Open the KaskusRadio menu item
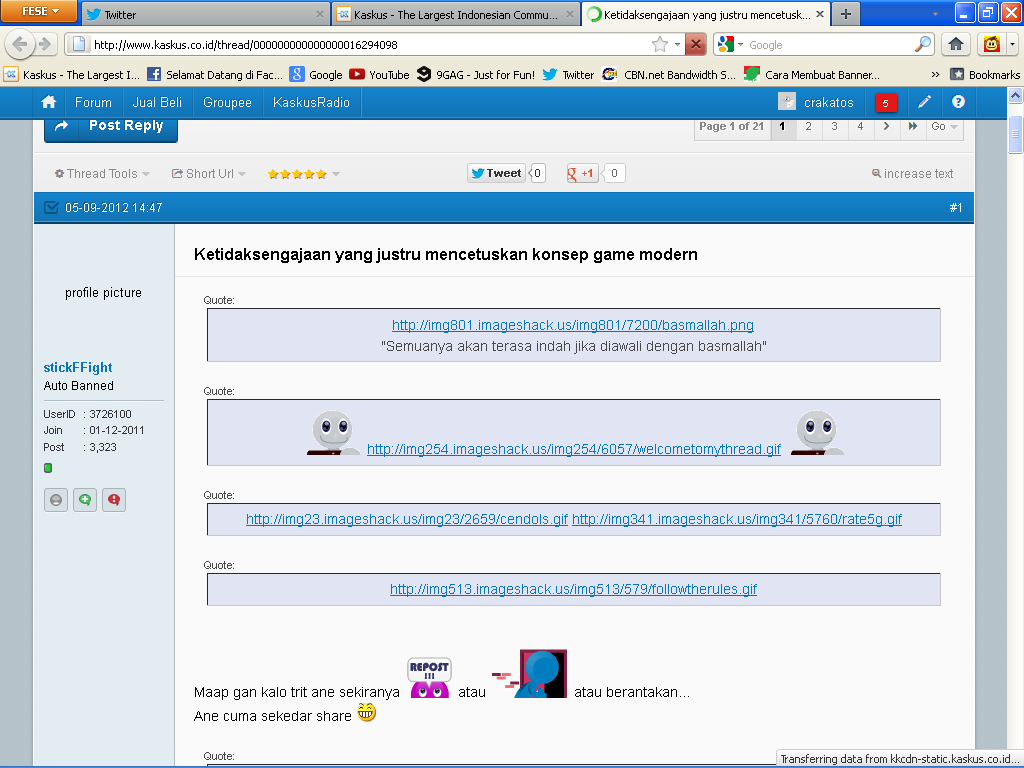Image resolution: width=1024 pixels, height=768 pixels. click(312, 103)
